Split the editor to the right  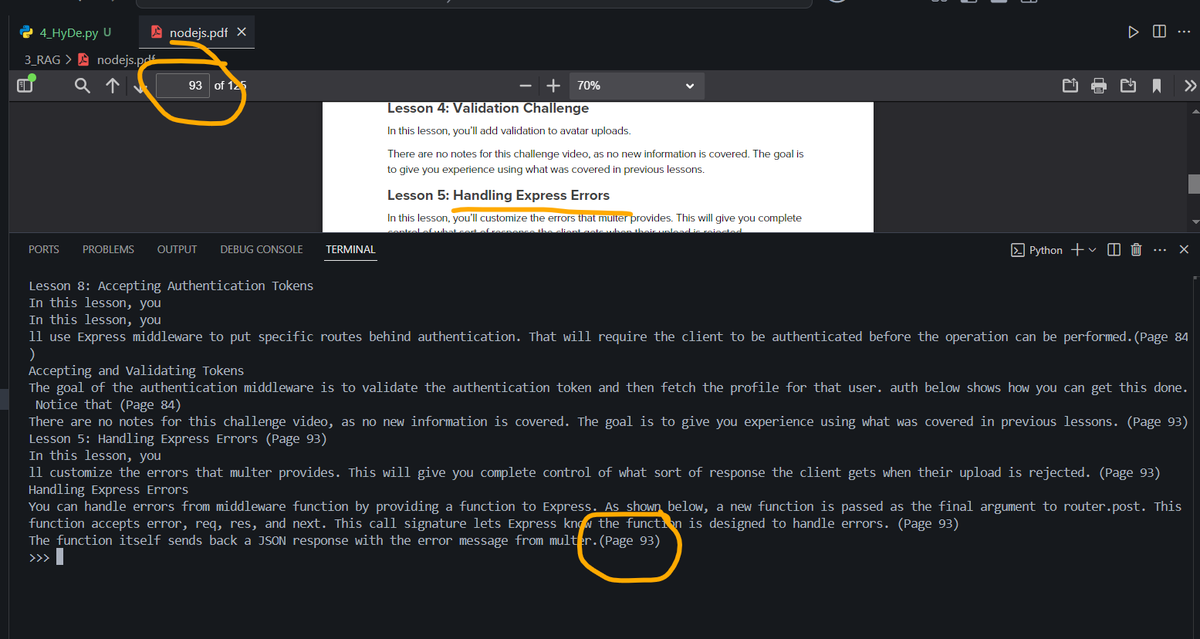click(x=1158, y=33)
